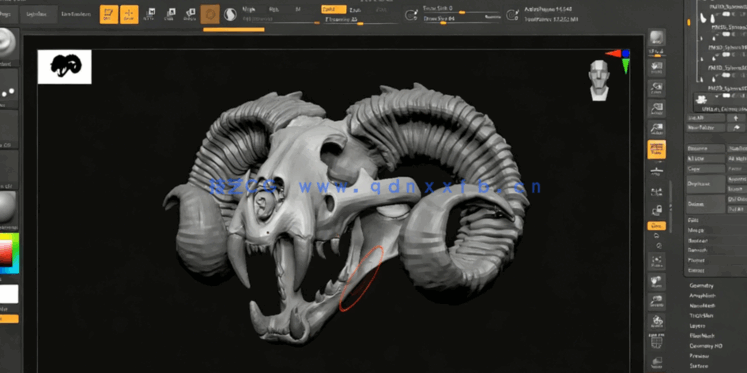Toggle the highlighted orange Qvz button

[656, 226]
